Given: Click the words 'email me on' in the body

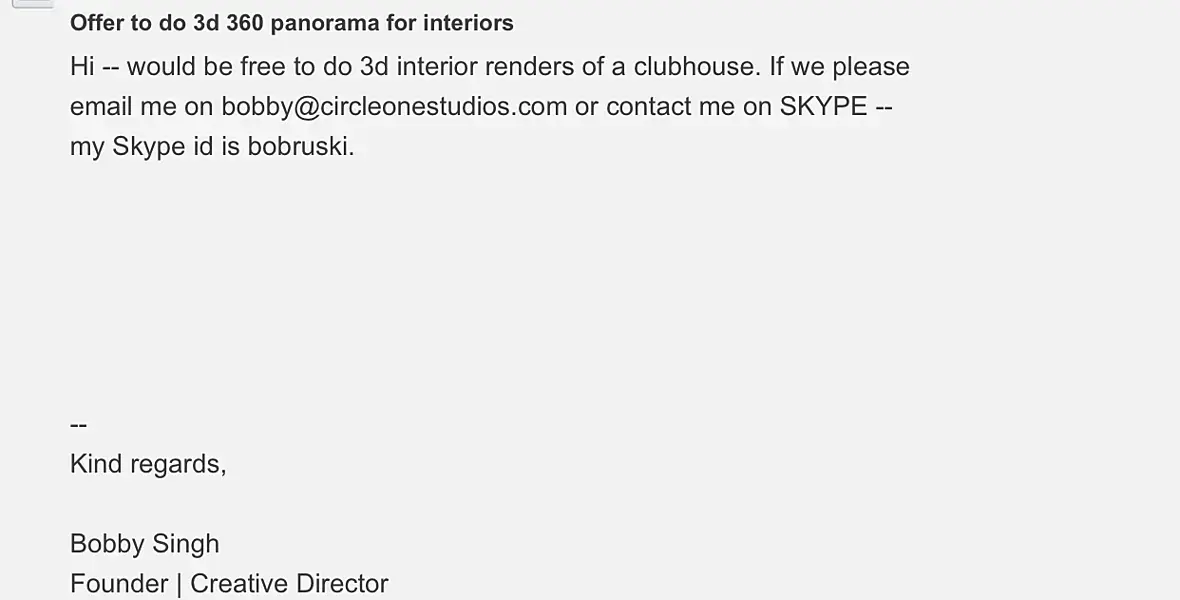Looking at the screenshot, I should (141, 107).
